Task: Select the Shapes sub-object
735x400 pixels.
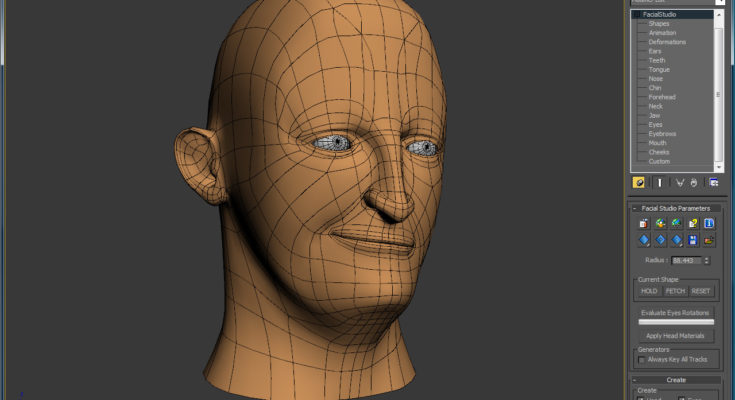Action: point(659,23)
